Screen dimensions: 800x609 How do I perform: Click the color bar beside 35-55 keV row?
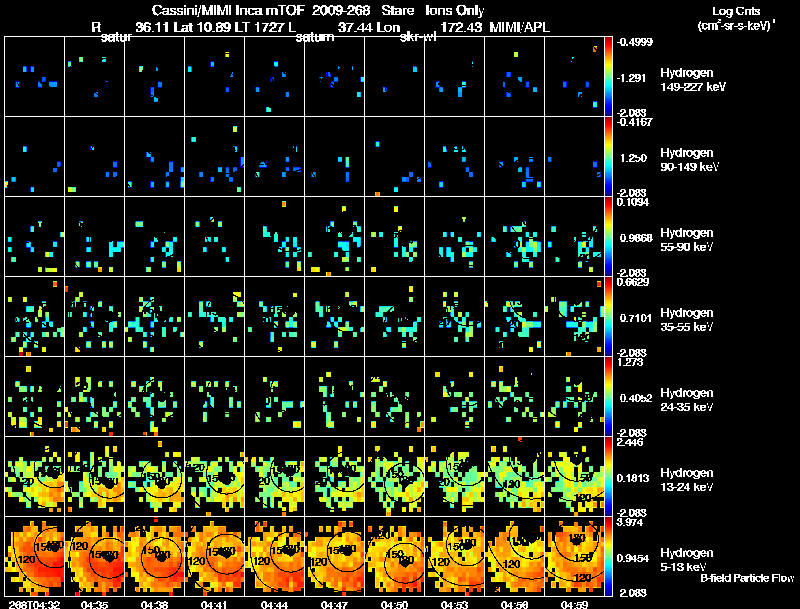coord(608,317)
